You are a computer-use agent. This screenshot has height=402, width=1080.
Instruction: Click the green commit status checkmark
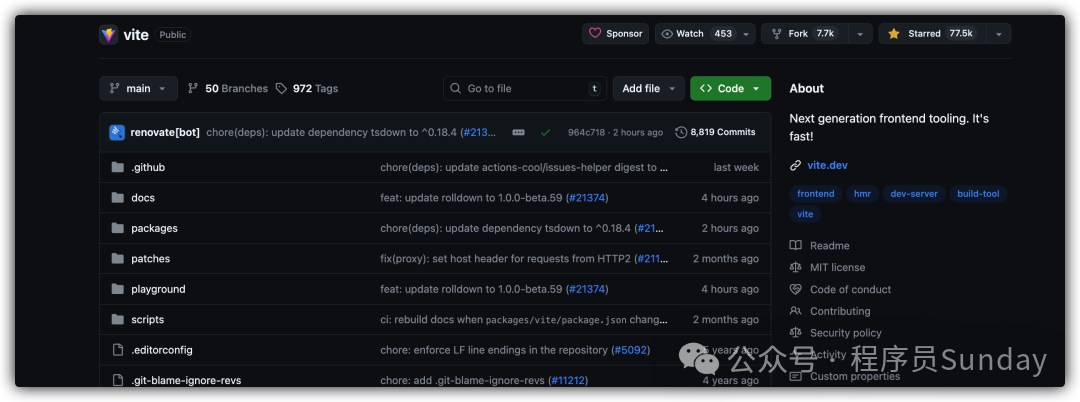(x=545, y=132)
